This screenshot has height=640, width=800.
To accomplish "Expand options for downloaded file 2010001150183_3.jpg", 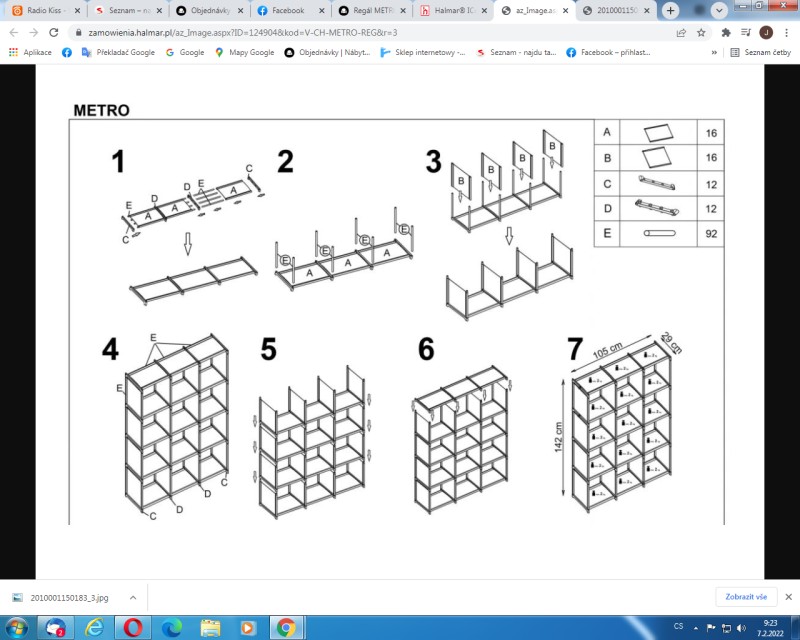I will (x=133, y=597).
